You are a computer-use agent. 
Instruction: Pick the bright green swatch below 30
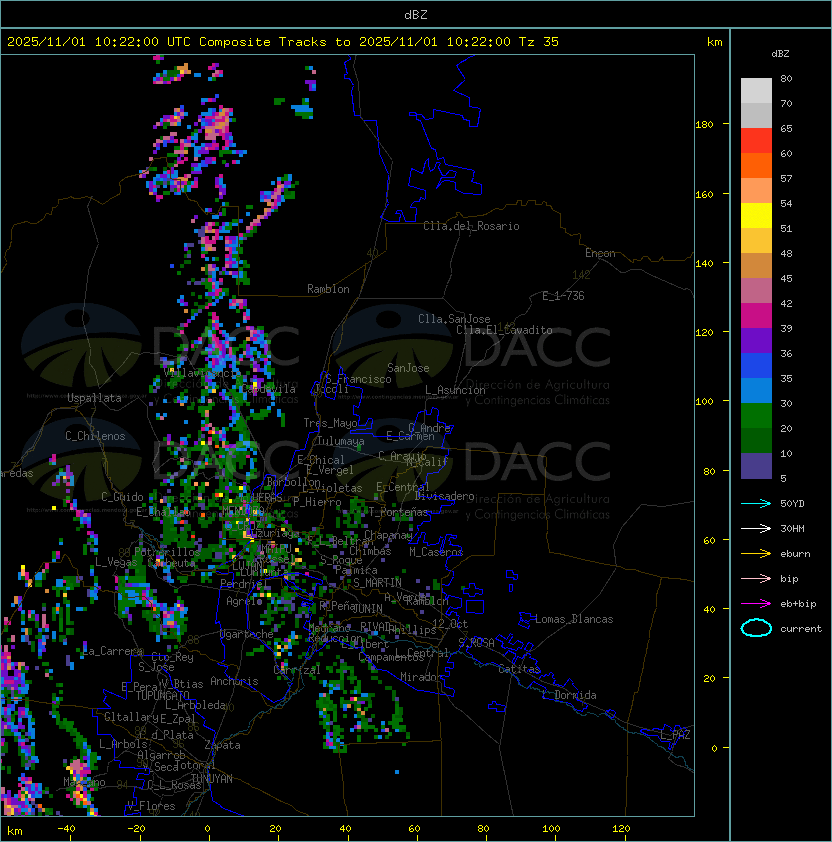pos(756,416)
